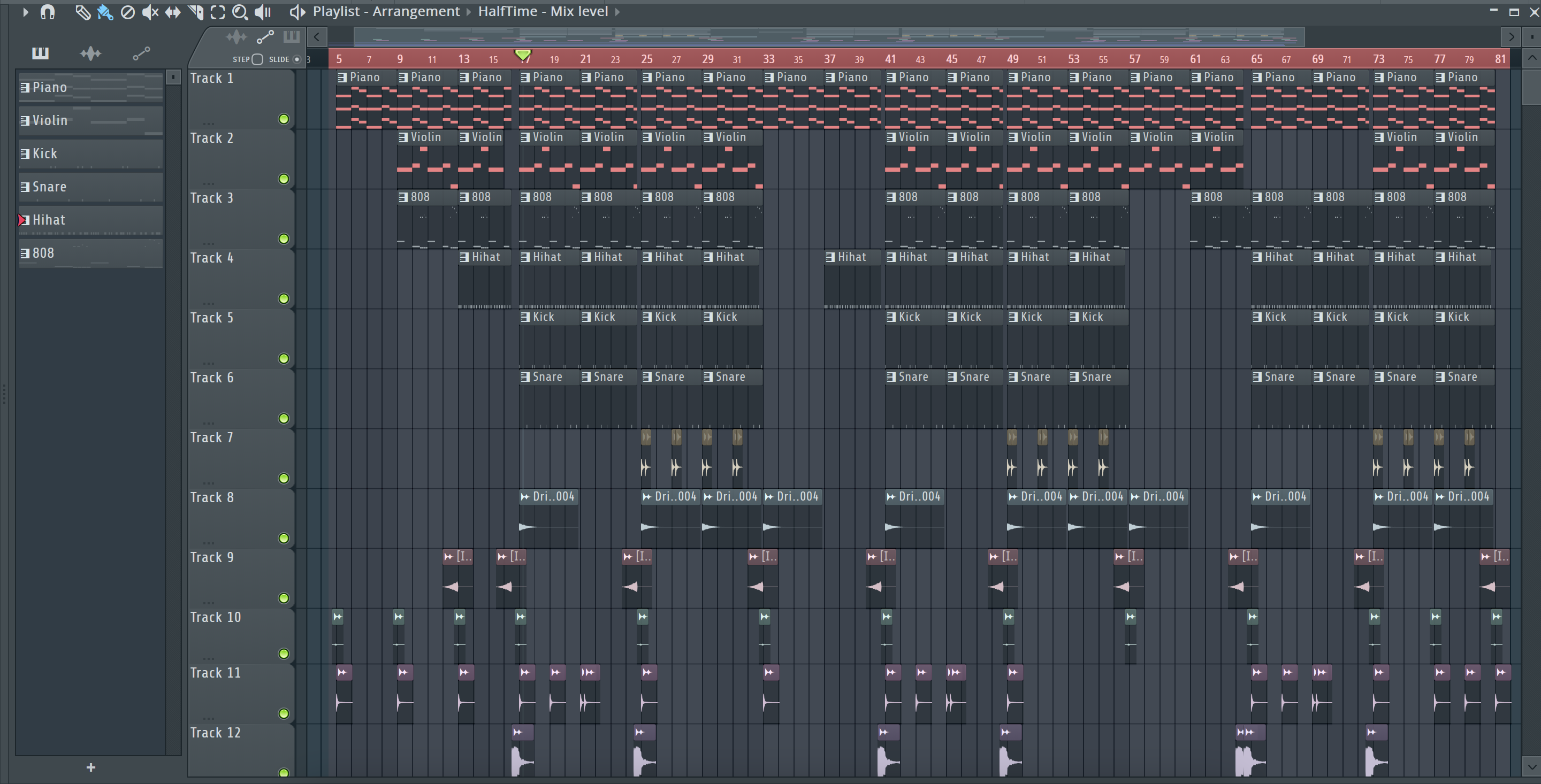Choose the Select marquee tool
This screenshot has height=784, width=1541.
click(x=218, y=12)
